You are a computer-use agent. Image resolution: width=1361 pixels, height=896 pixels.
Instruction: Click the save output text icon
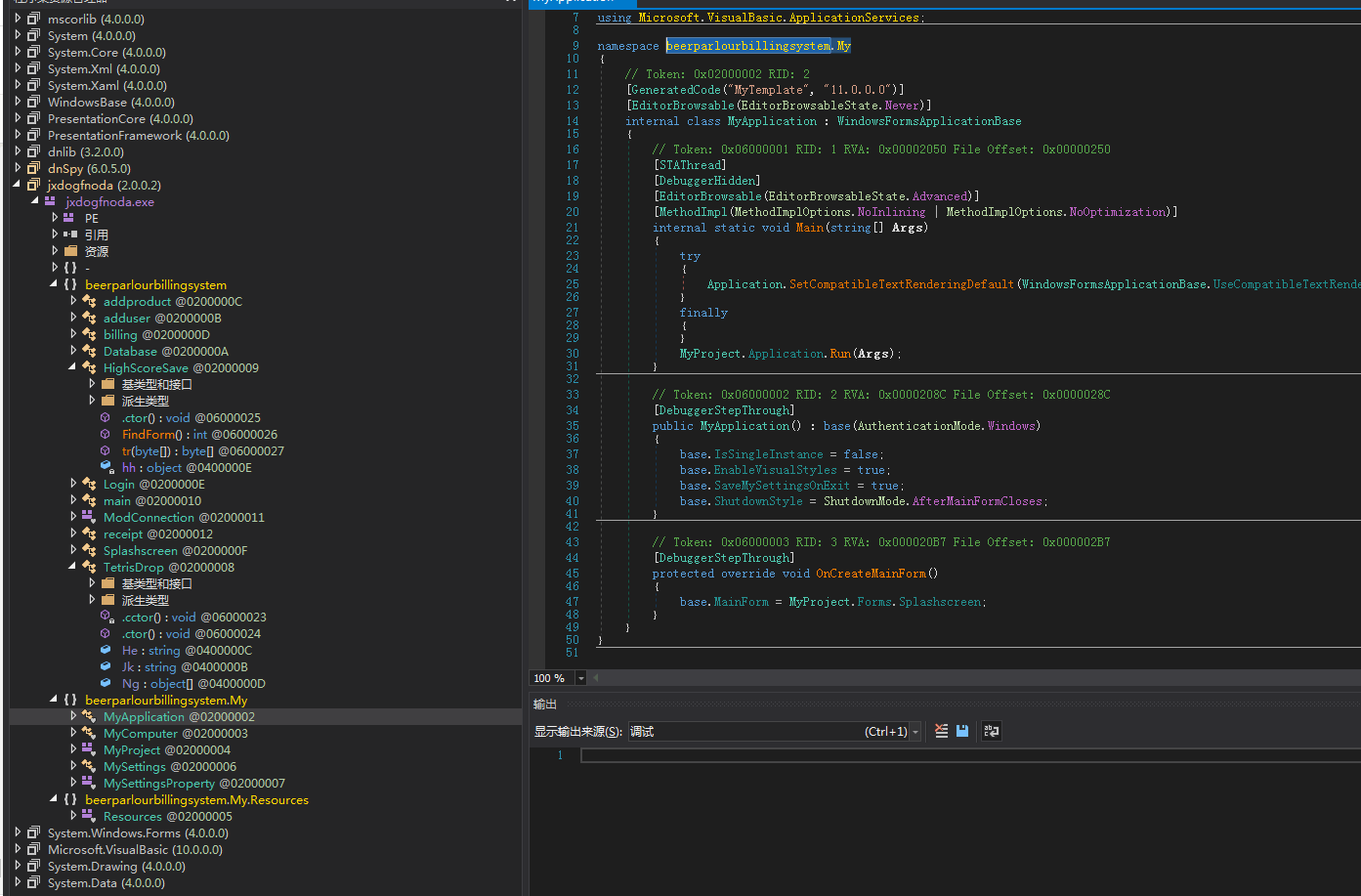(x=962, y=731)
